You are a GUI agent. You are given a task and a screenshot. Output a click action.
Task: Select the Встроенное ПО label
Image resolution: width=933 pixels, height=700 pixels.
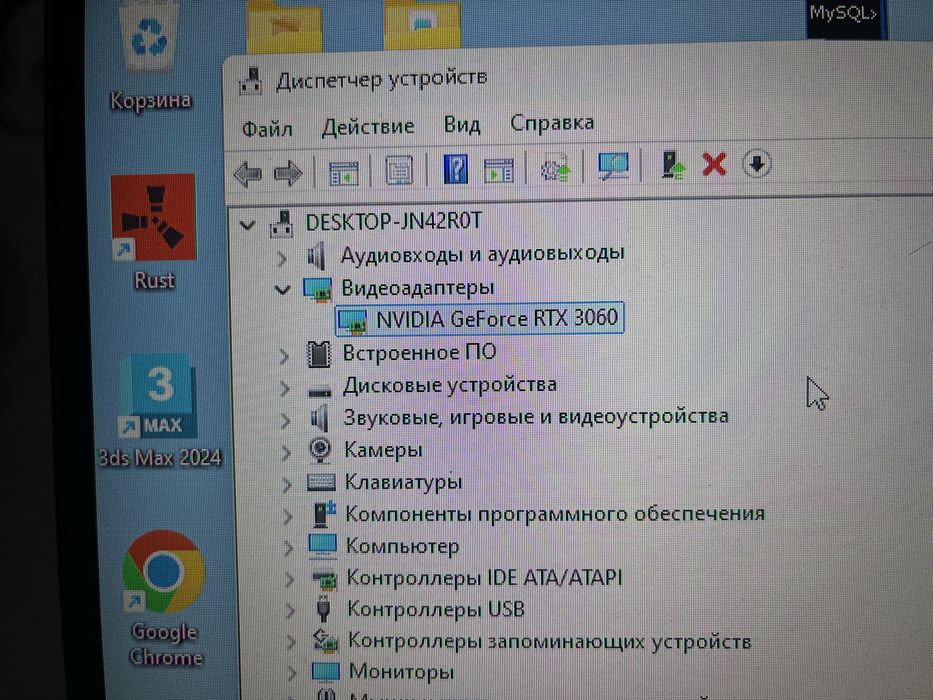tap(419, 353)
